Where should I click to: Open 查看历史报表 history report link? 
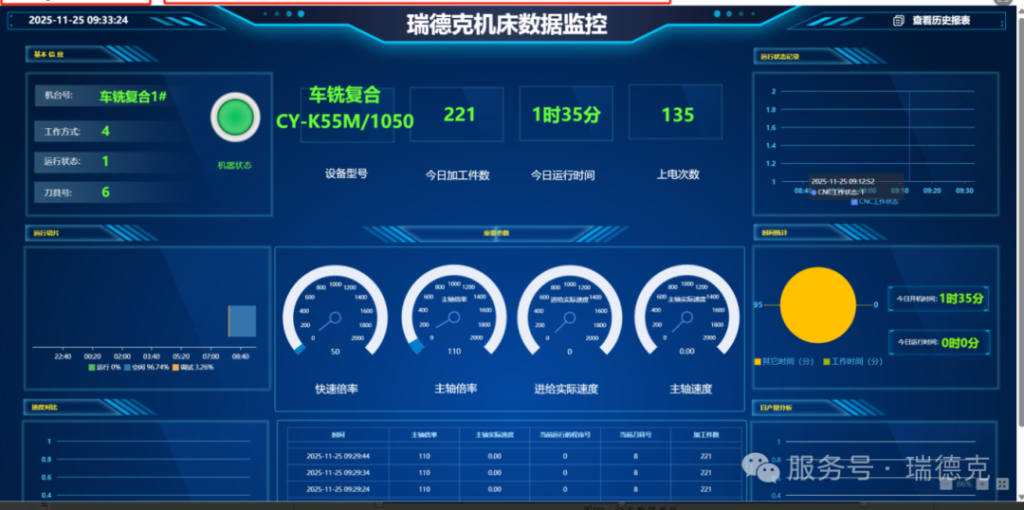click(x=940, y=20)
